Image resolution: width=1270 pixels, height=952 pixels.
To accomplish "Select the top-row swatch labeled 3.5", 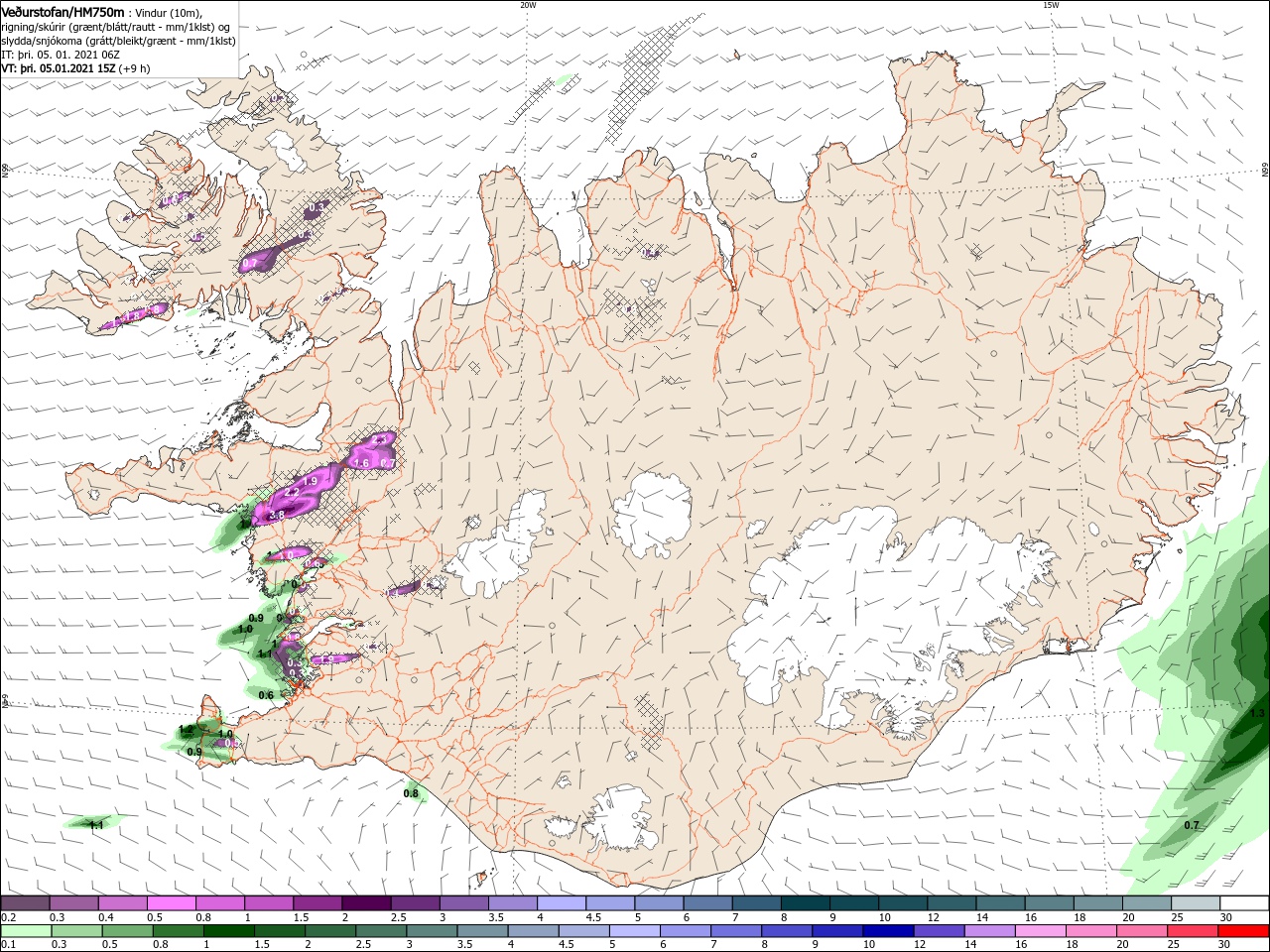I will [x=512, y=903].
